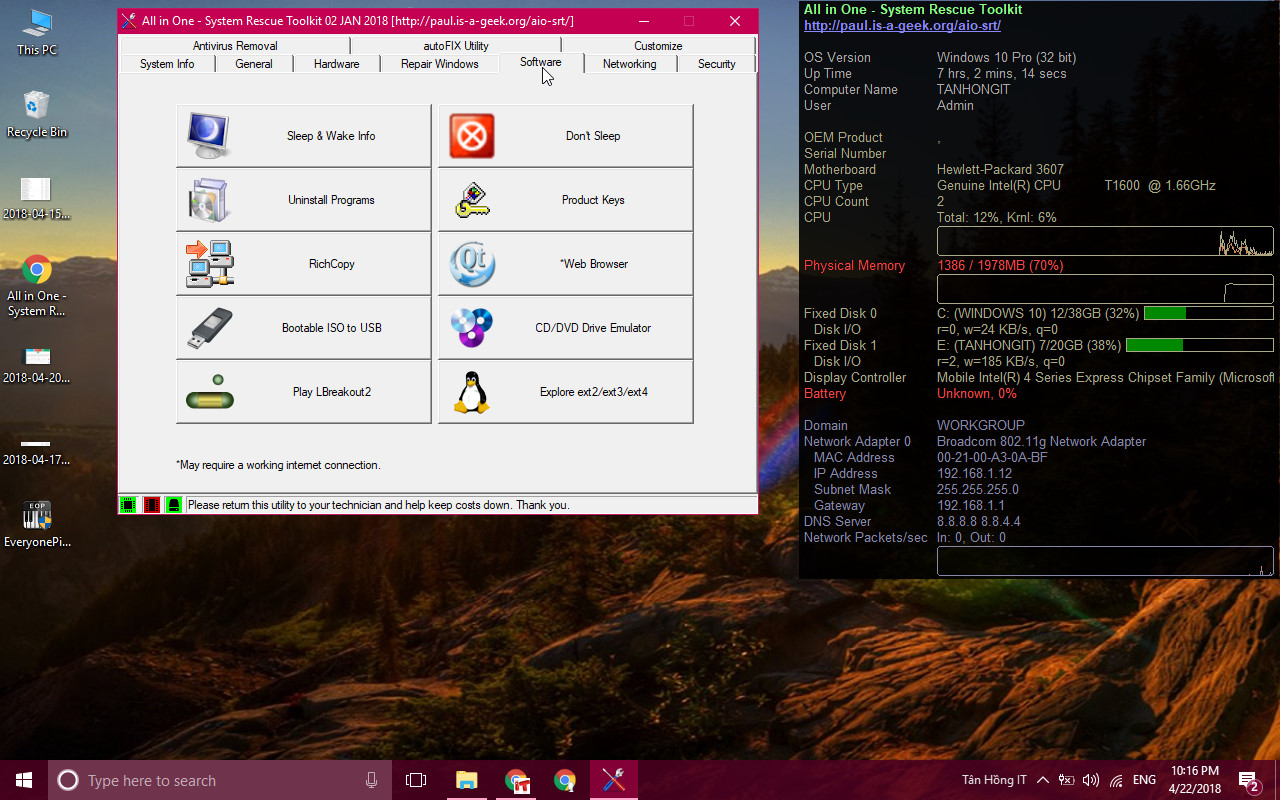Image resolution: width=1280 pixels, height=800 pixels.
Task: Click the System Rescue Toolkit taskbar icon
Action: (614, 780)
